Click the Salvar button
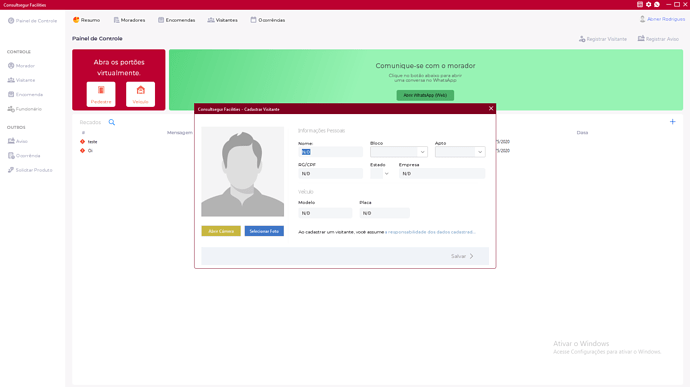 462,256
